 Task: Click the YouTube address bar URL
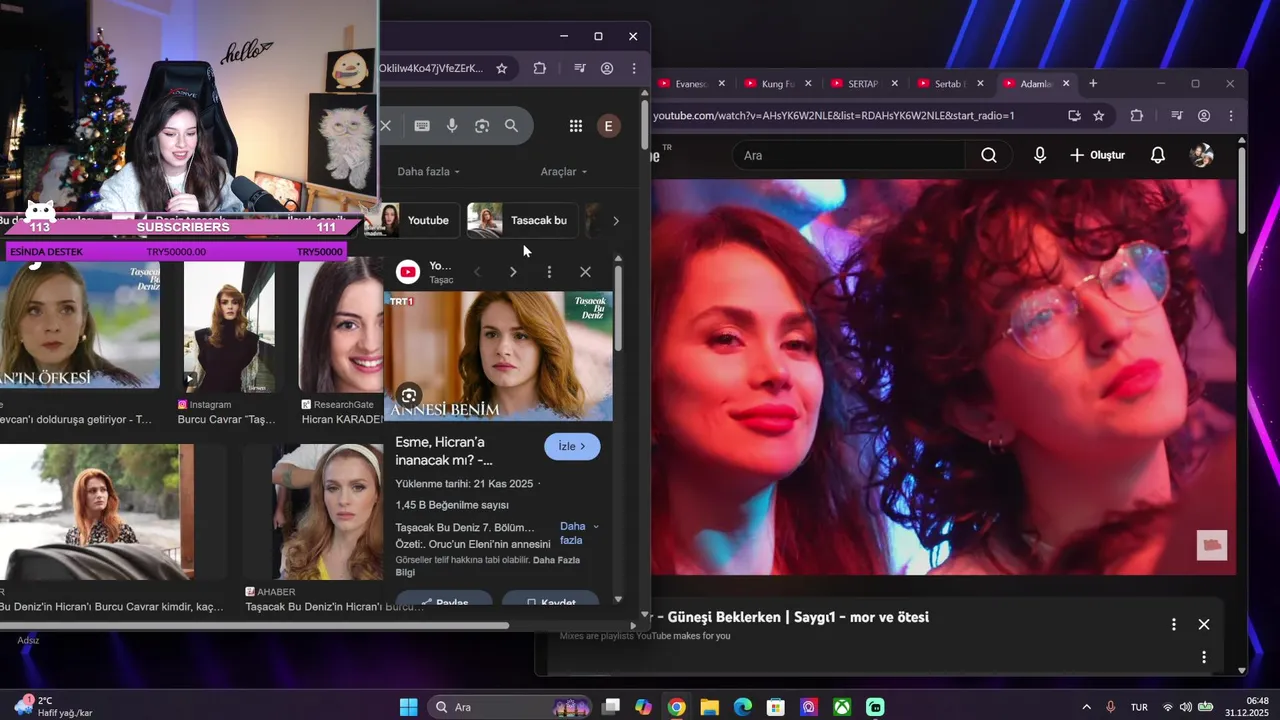coord(834,116)
